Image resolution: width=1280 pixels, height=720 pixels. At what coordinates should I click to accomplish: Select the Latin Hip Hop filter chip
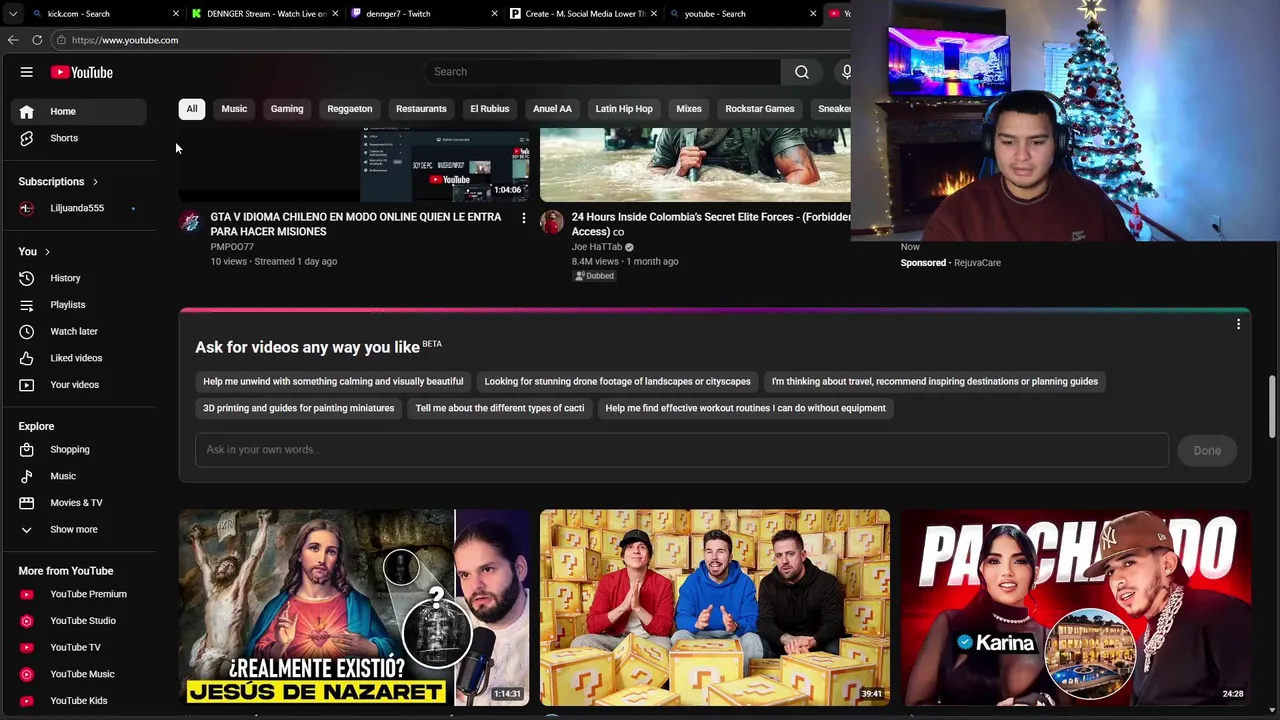pyautogui.click(x=624, y=109)
